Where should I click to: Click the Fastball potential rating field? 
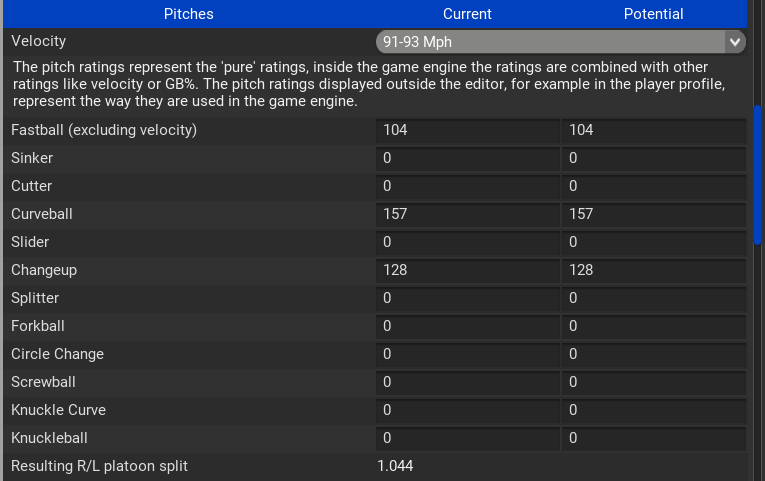654,130
